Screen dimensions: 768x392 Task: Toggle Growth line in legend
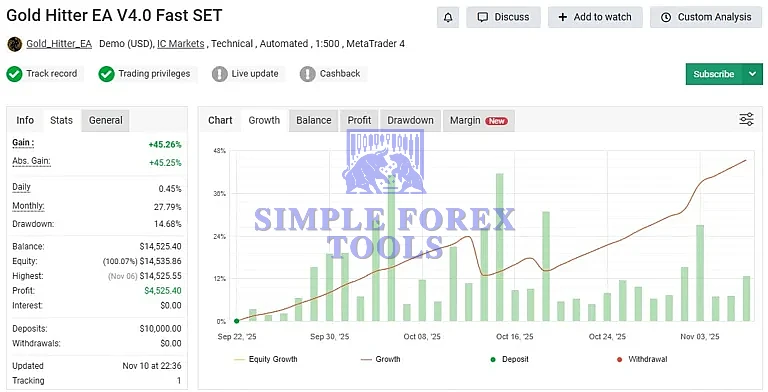[381, 359]
